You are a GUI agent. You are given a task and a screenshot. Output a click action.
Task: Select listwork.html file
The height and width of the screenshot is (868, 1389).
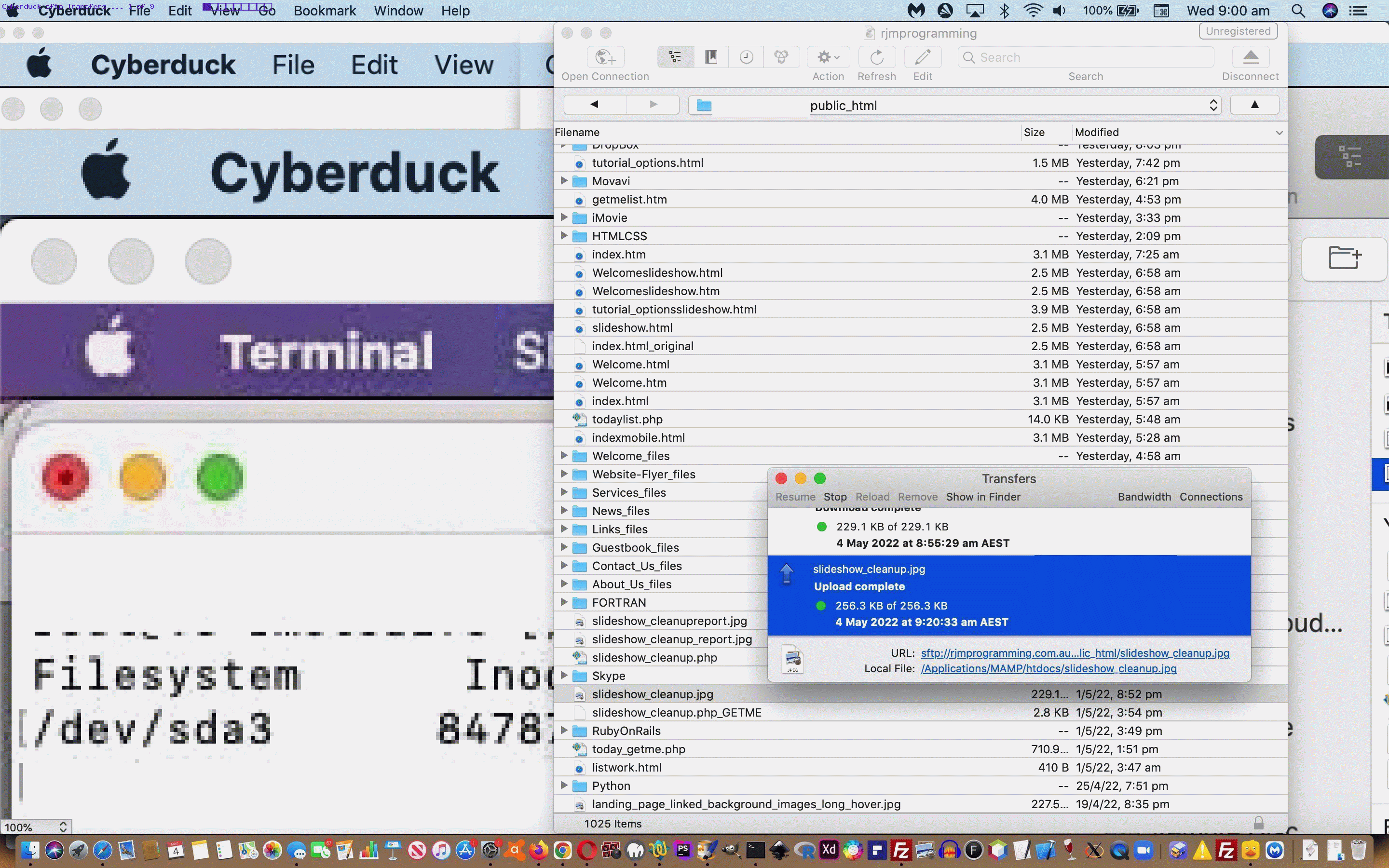click(920, 768)
